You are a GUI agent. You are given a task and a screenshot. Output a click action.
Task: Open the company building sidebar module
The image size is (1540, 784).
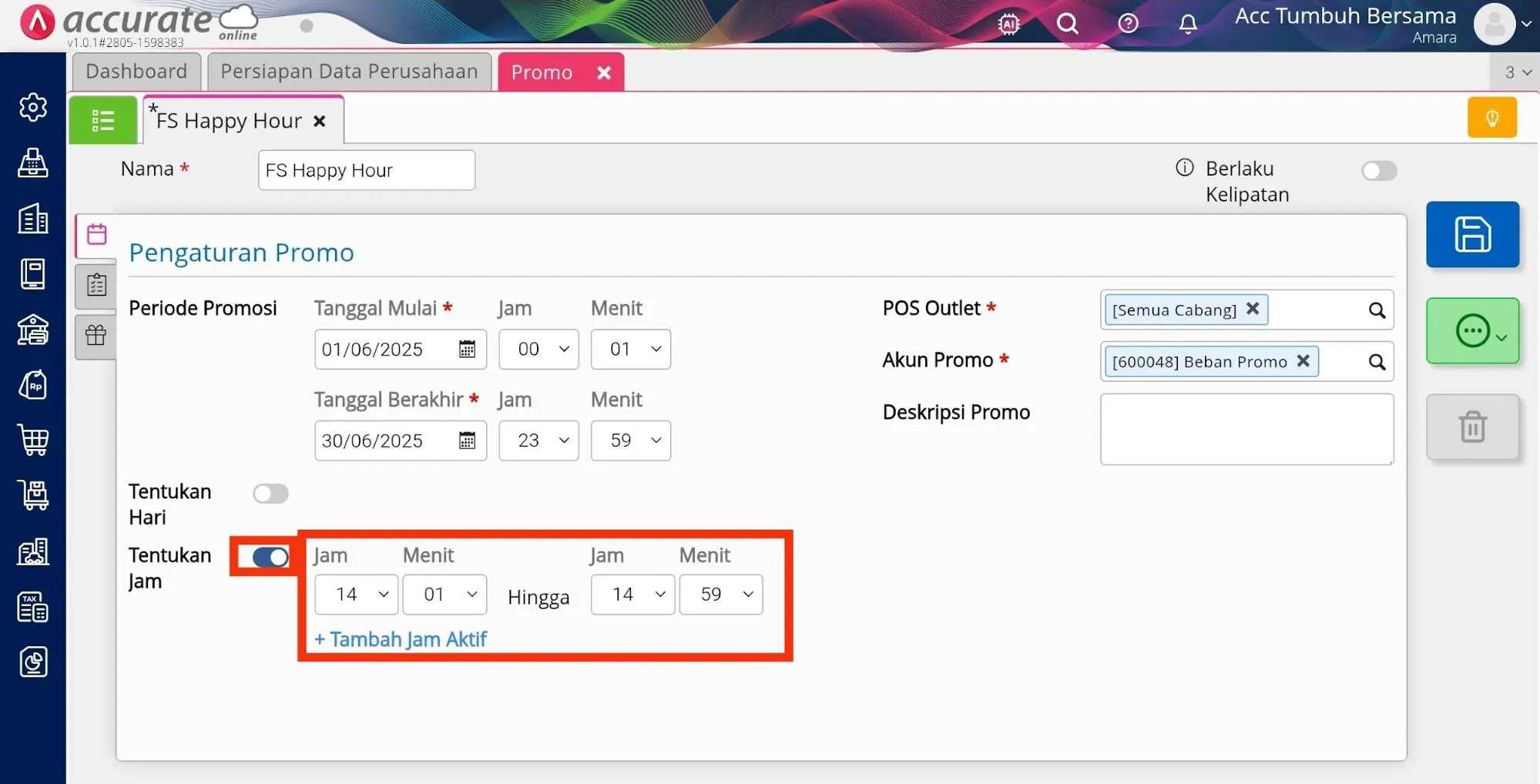[x=33, y=219]
